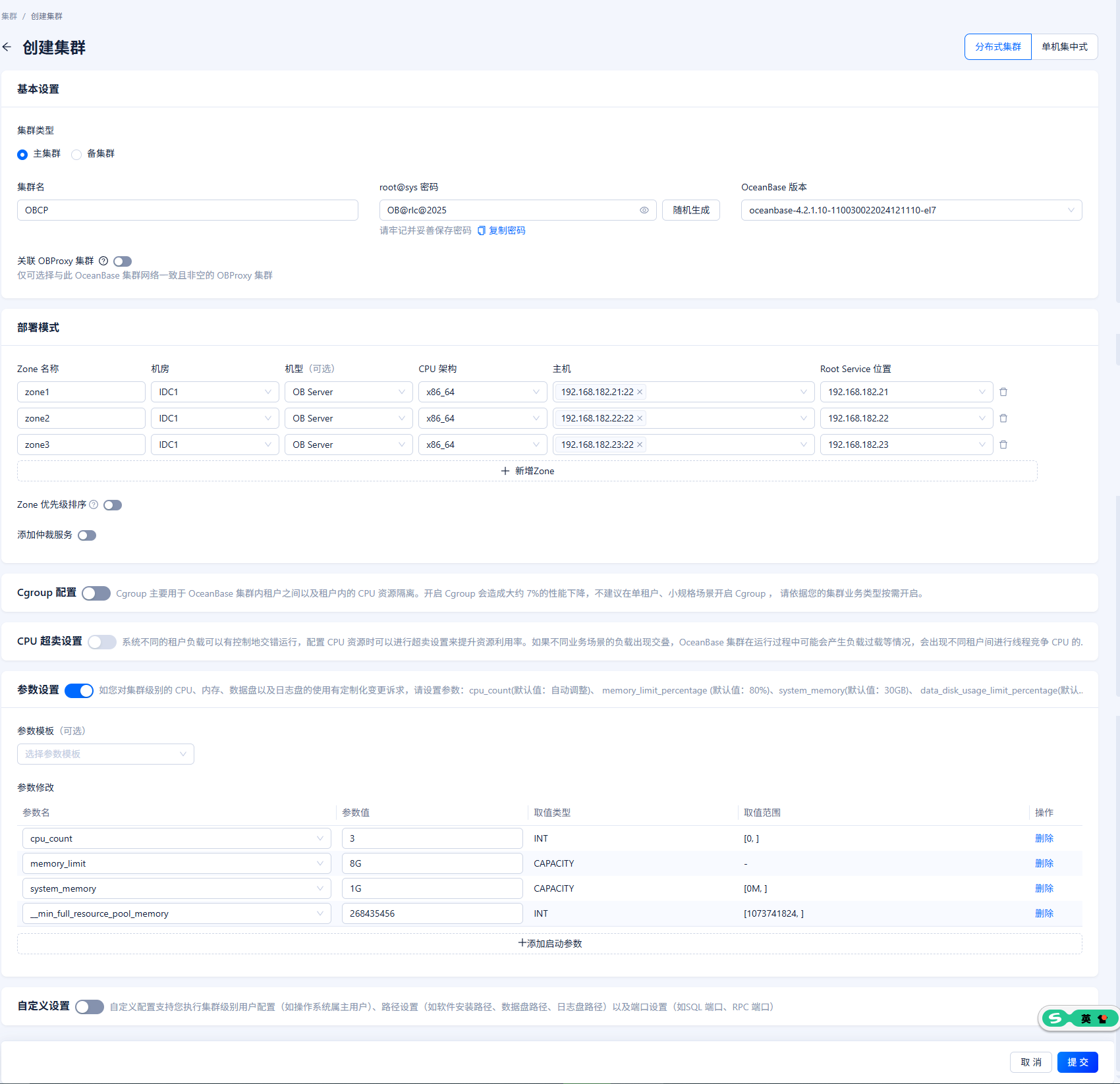Open the cpu_count parameter name dropdown
Viewport: 1120px width, 1084px height.
pos(177,838)
